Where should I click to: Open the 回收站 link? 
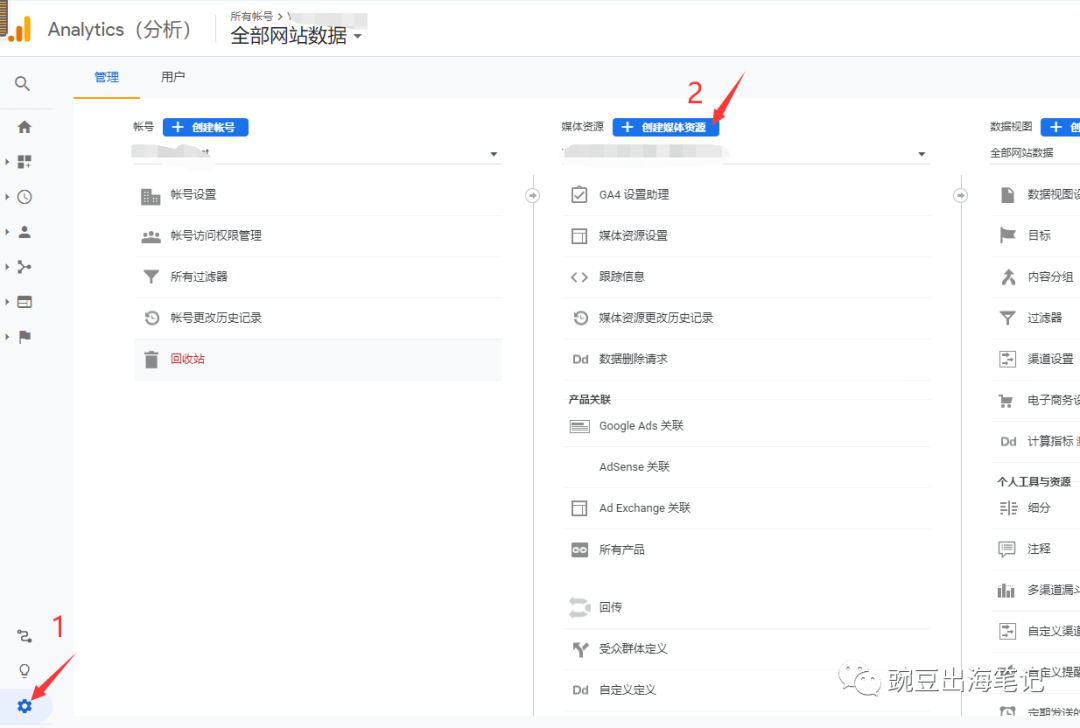[x=187, y=359]
